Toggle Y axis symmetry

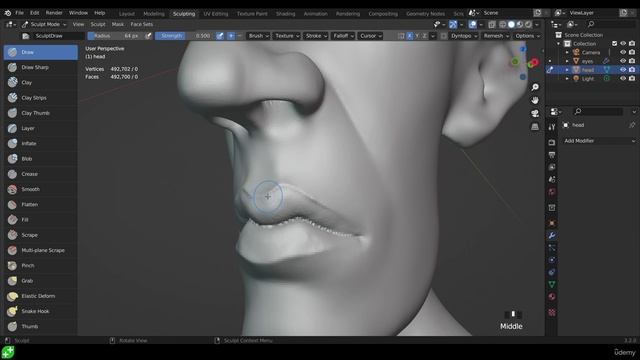pyautogui.click(x=417, y=36)
